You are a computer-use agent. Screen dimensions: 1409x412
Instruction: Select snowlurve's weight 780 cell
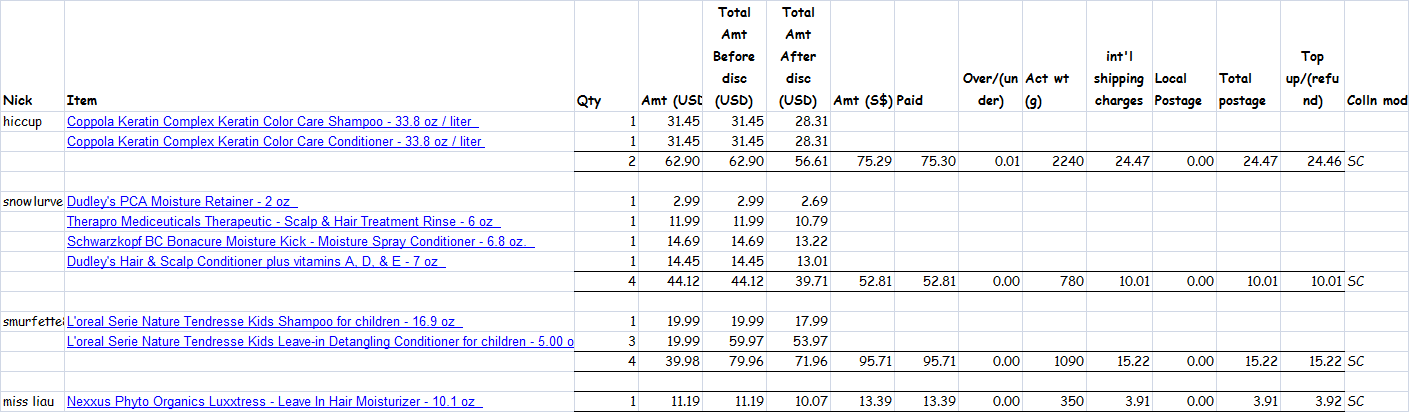(x=1054, y=281)
